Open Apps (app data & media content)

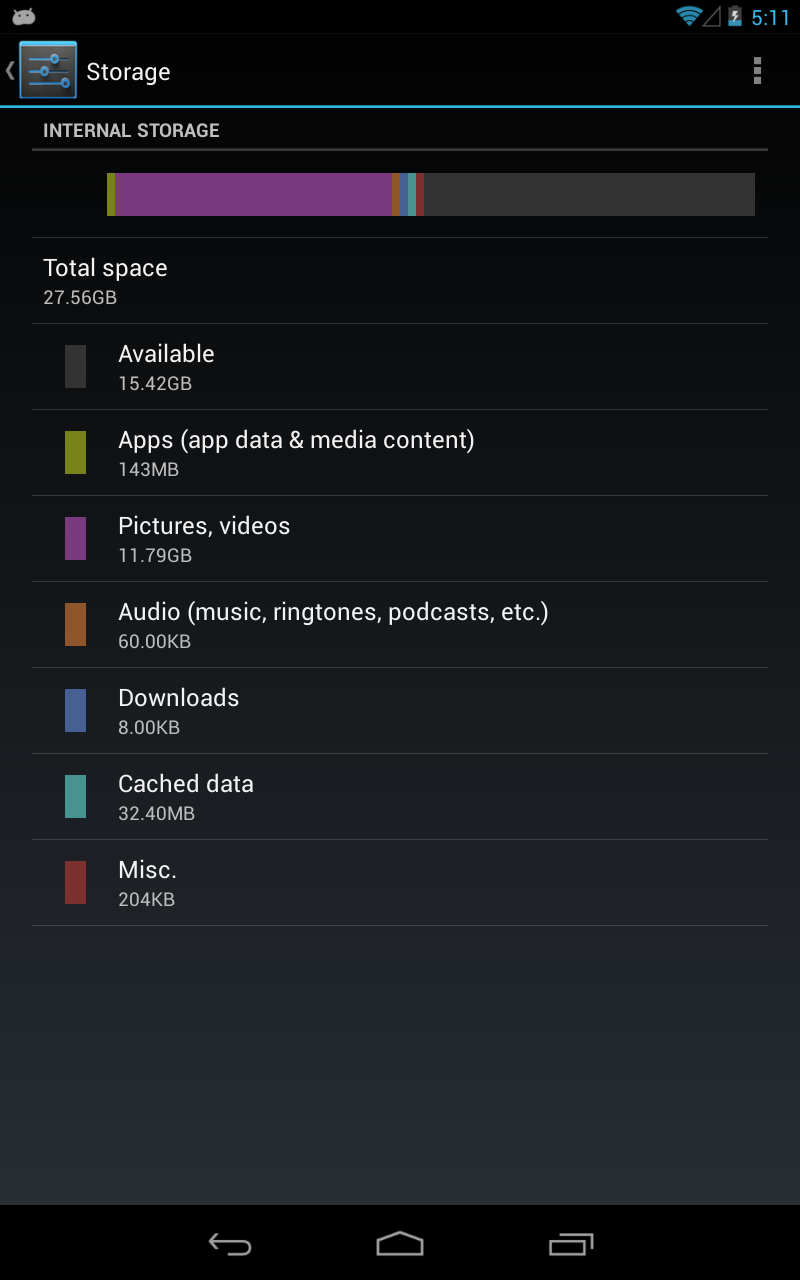pyautogui.click(x=400, y=453)
